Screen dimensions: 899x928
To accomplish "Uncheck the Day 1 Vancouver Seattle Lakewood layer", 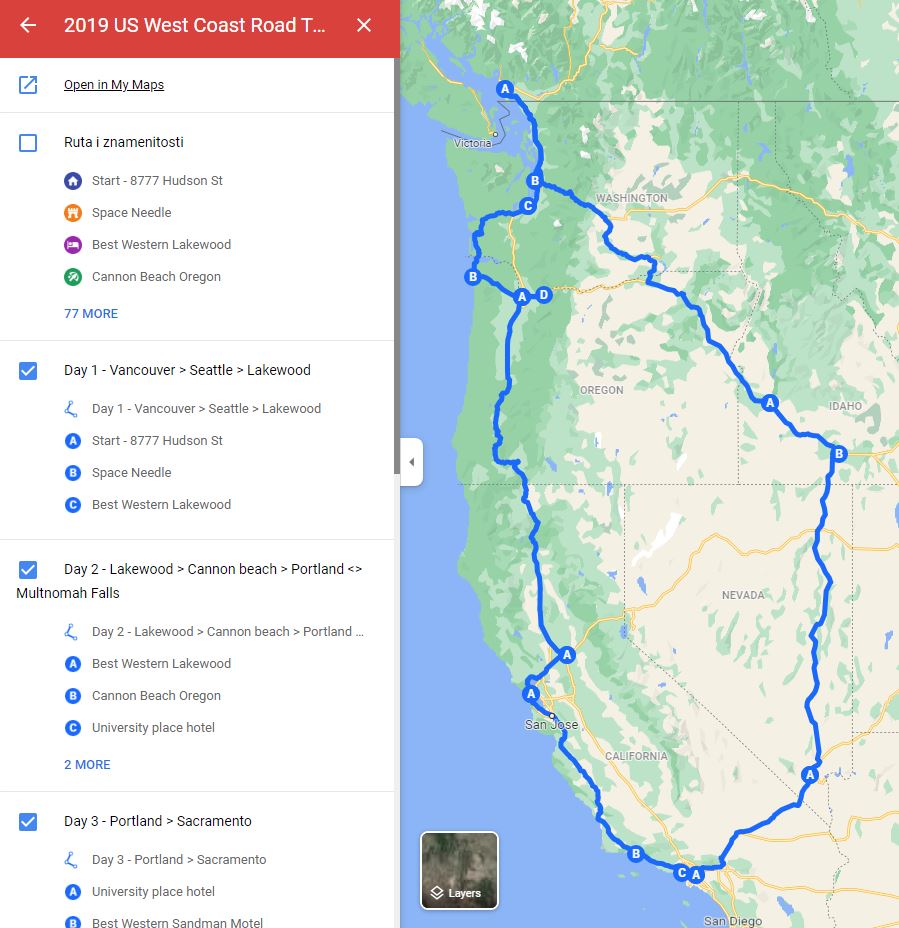I will click(x=28, y=370).
